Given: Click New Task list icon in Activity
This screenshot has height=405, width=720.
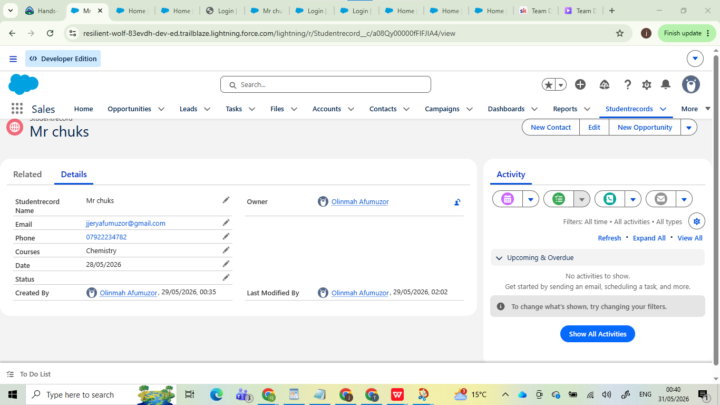Looking at the screenshot, I should coord(558,199).
